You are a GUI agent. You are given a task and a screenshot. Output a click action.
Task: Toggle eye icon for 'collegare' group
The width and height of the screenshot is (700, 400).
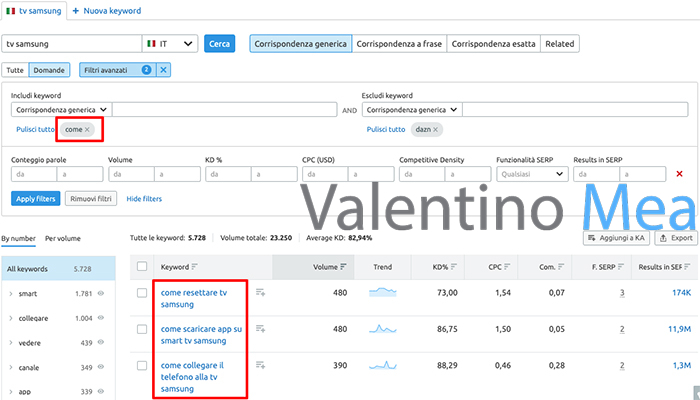[x=101, y=318]
